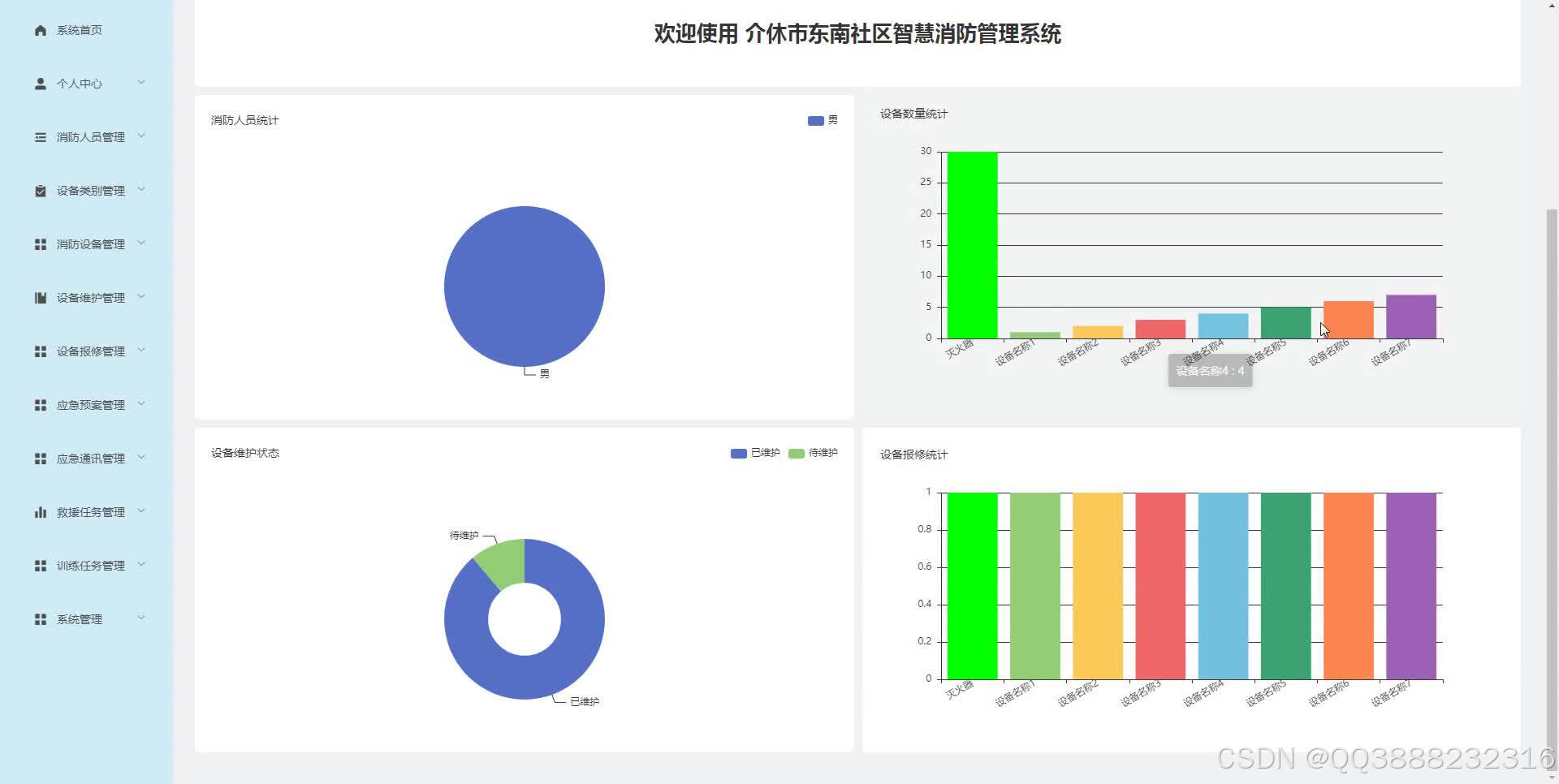Expand the 消防人员管理 chevron
This screenshot has width=1559, height=784.
click(141, 136)
